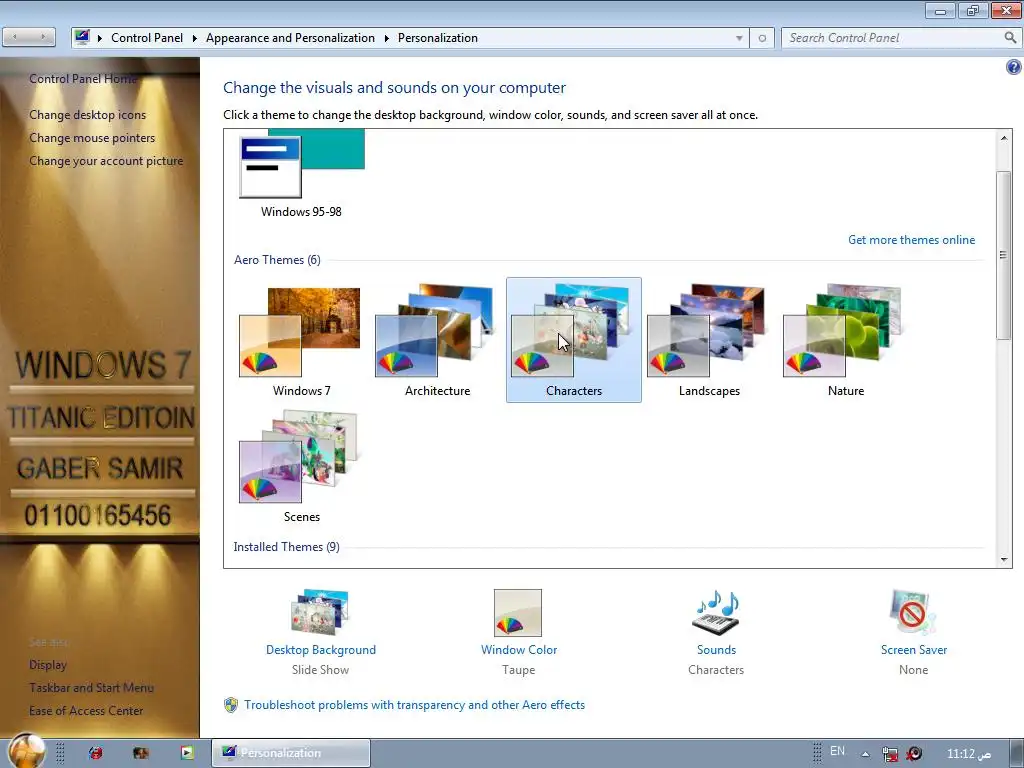Expand the arrow before Personalization breadcrumb
The image size is (1024, 768).
coord(387,38)
